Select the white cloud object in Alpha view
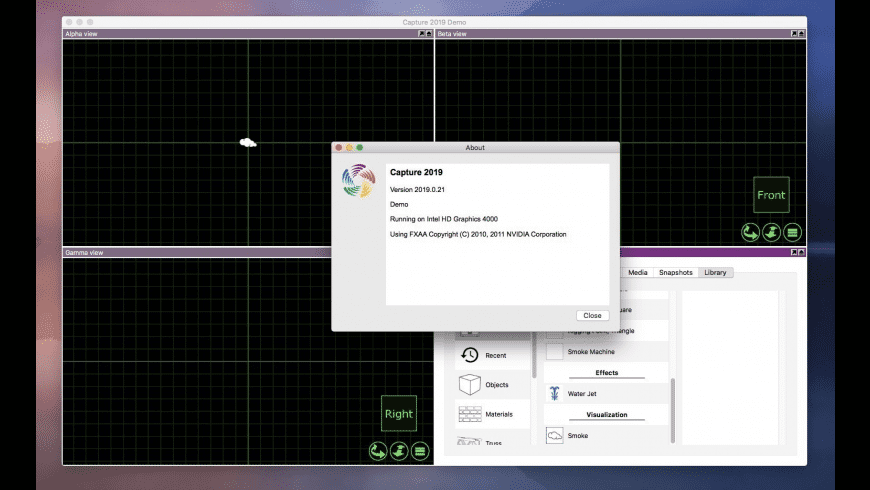 click(x=247, y=143)
